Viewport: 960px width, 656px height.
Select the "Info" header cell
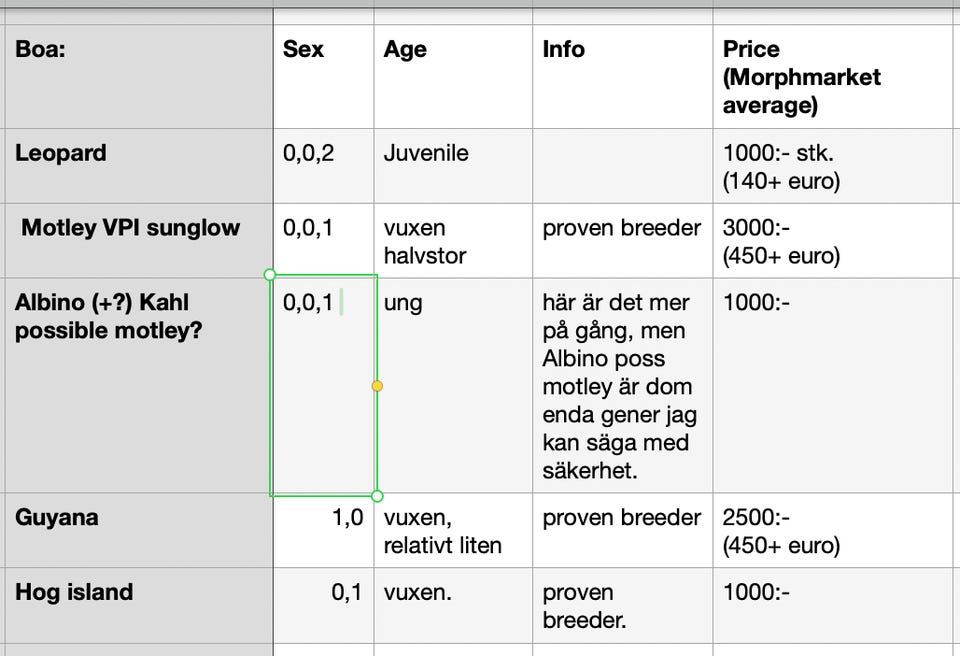[622, 76]
